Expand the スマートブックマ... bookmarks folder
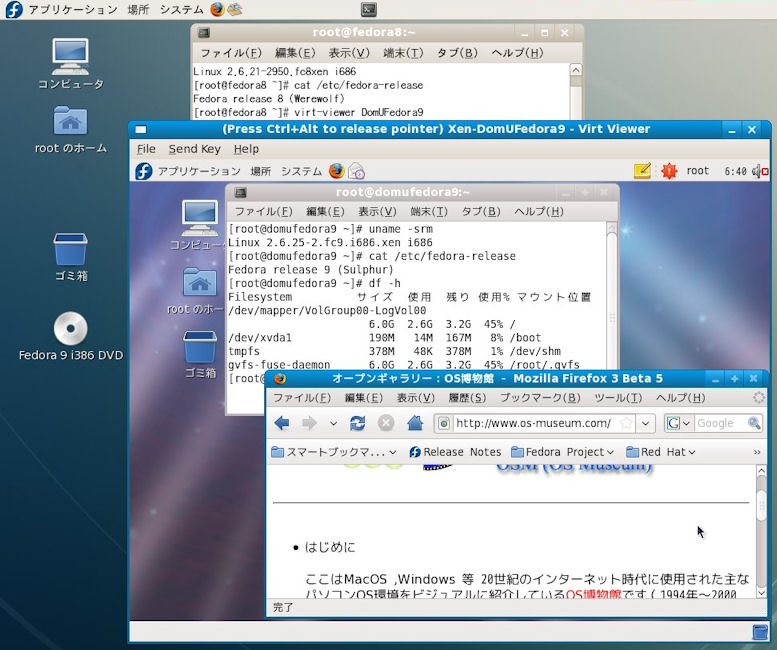The image size is (777, 650). pos(334,452)
